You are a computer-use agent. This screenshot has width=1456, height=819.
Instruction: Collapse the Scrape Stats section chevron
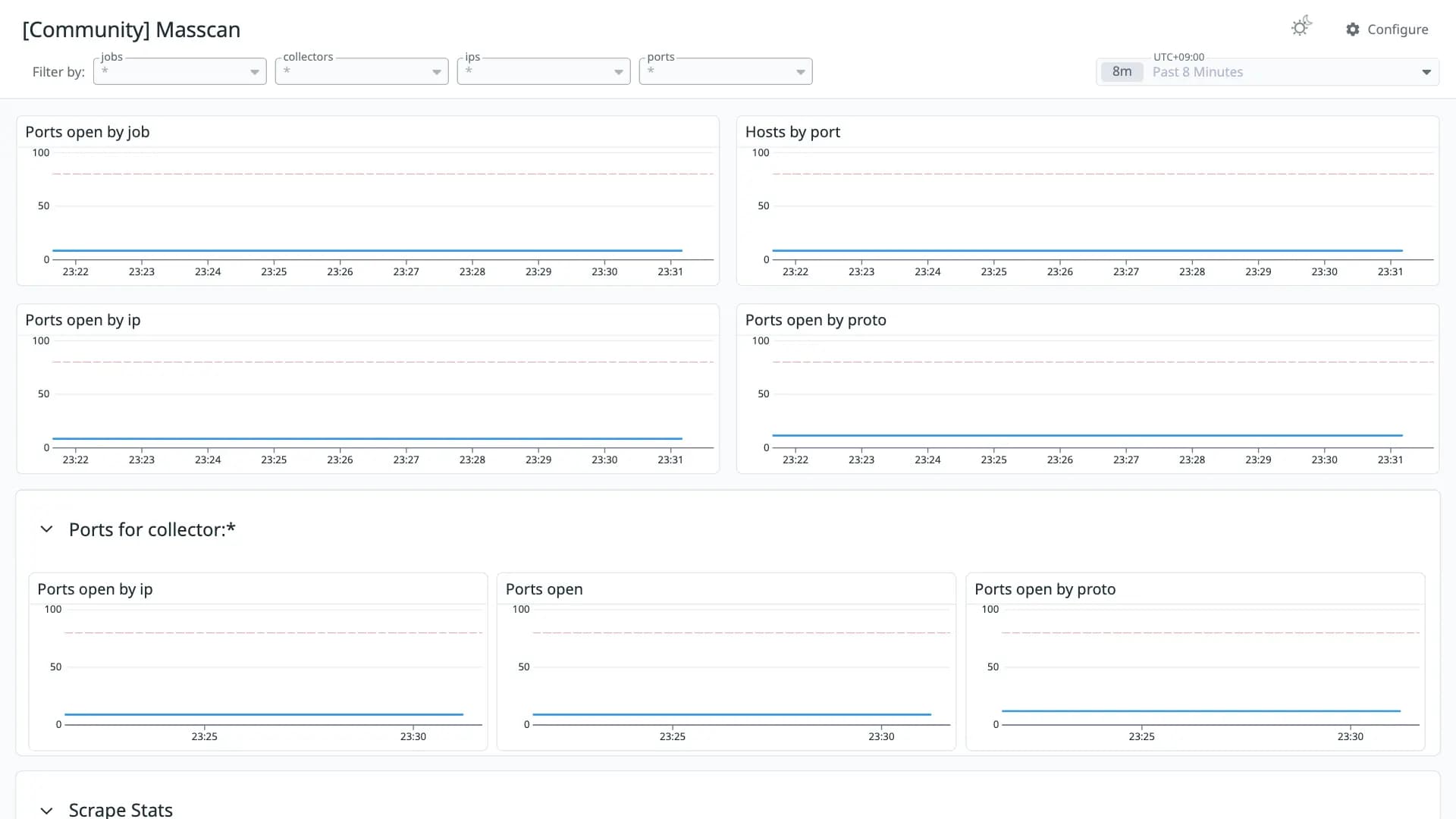click(46, 810)
